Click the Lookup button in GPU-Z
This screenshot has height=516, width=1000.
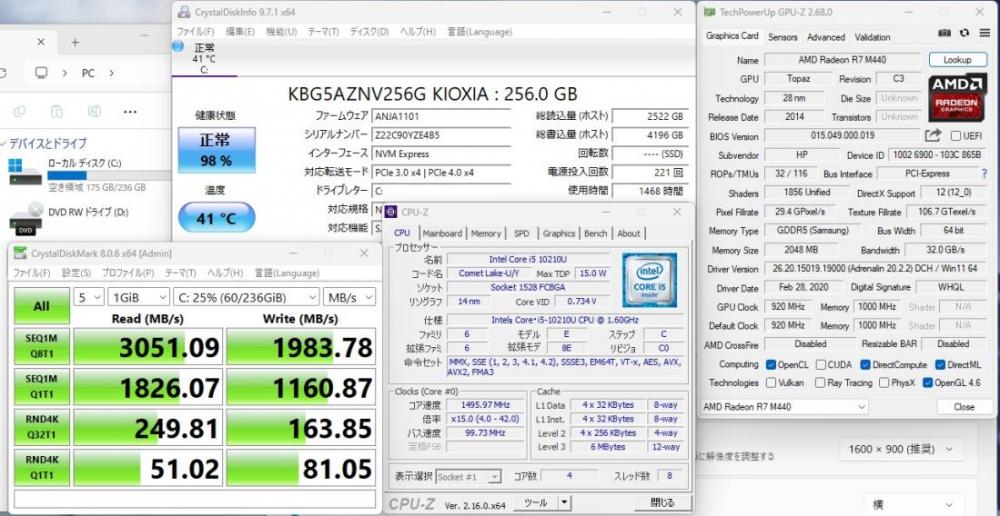pos(957,59)
